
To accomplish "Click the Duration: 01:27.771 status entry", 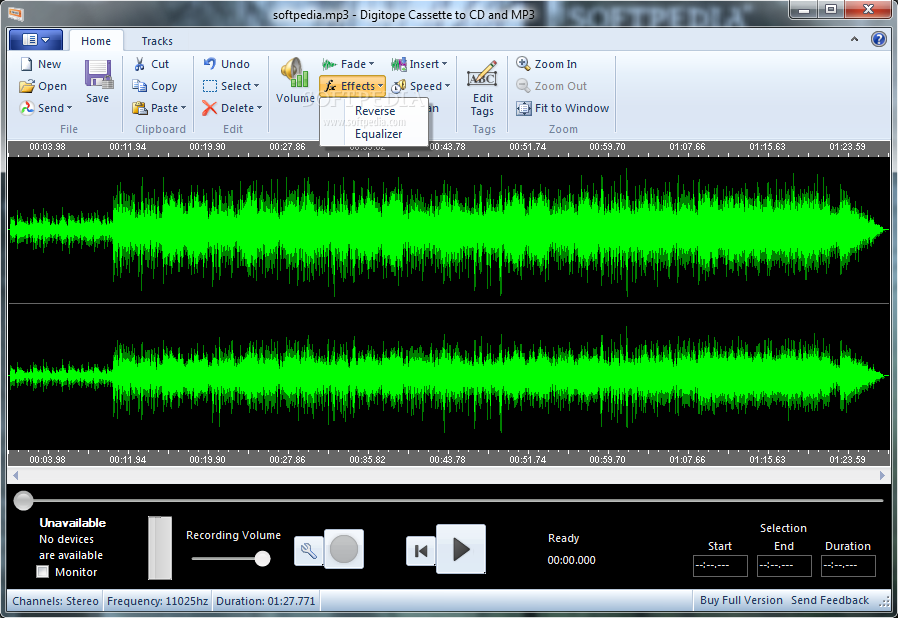I will [266, 601].
